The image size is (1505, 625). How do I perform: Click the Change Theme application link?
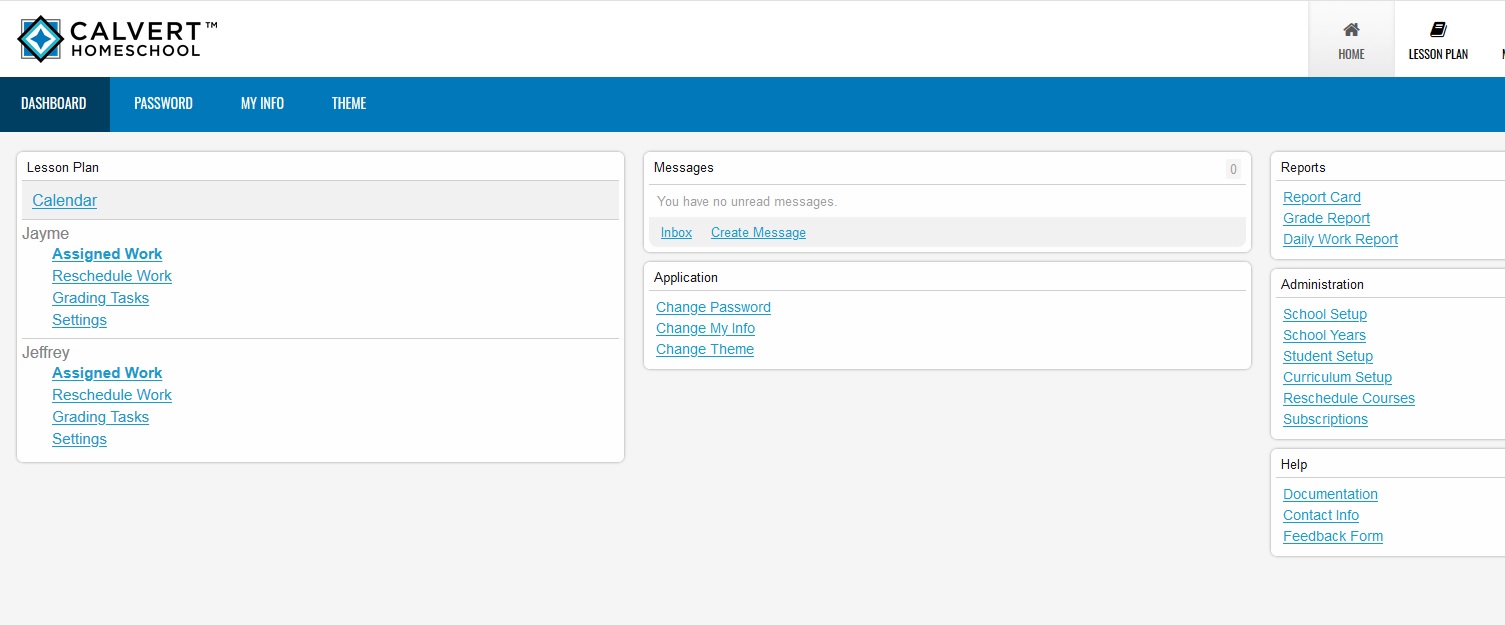704,349
